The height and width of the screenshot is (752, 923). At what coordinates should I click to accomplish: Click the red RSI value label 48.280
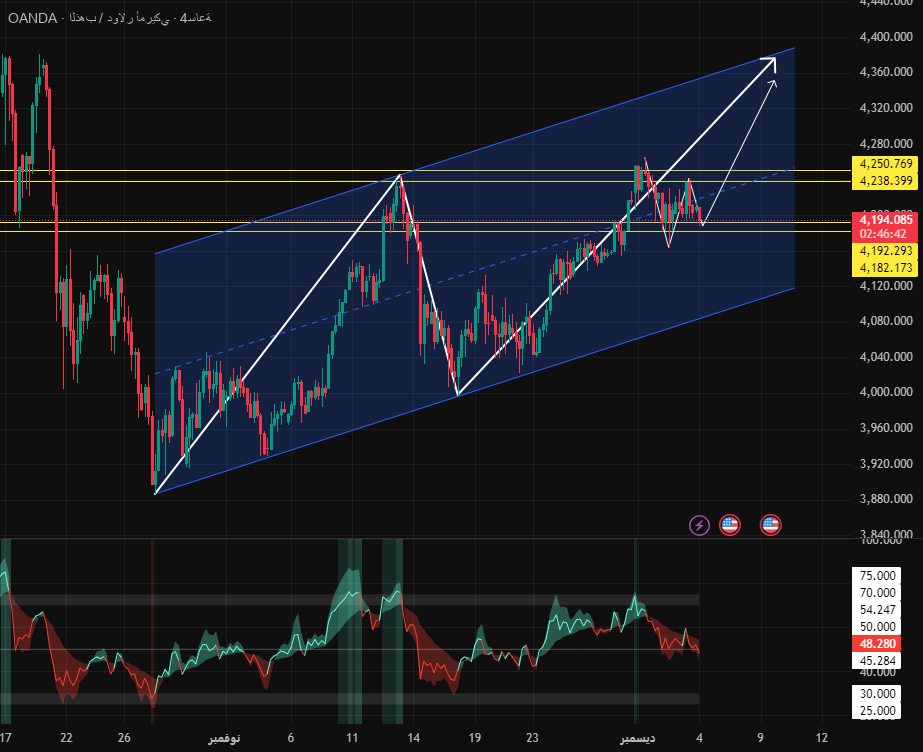(881, 643)
